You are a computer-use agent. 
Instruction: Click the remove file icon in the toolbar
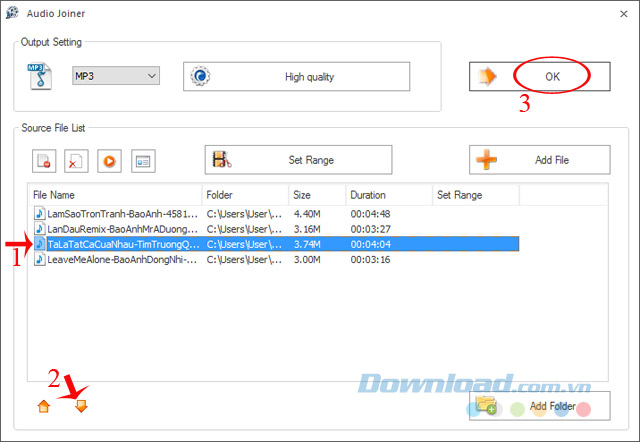point(44,161)
